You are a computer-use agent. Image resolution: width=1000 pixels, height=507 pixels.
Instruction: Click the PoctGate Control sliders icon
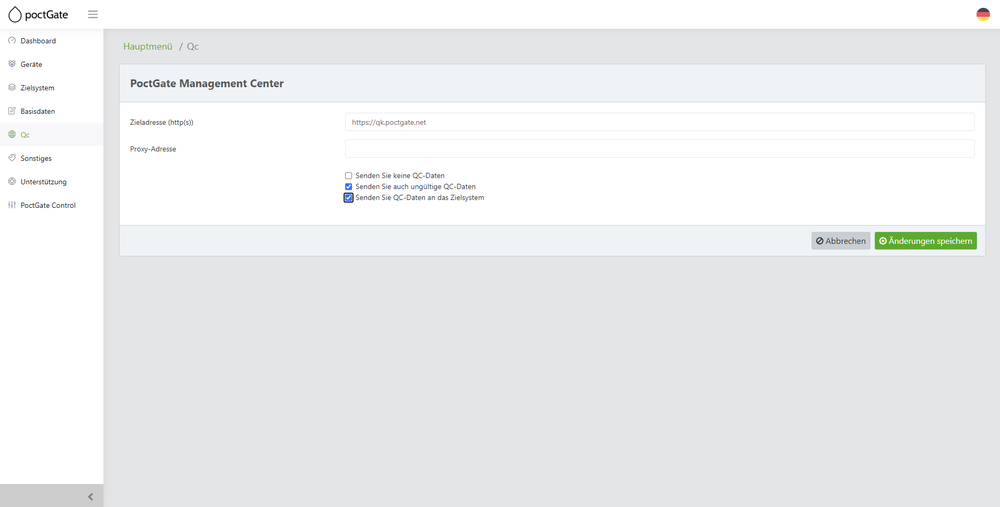(x=11, y=205)
